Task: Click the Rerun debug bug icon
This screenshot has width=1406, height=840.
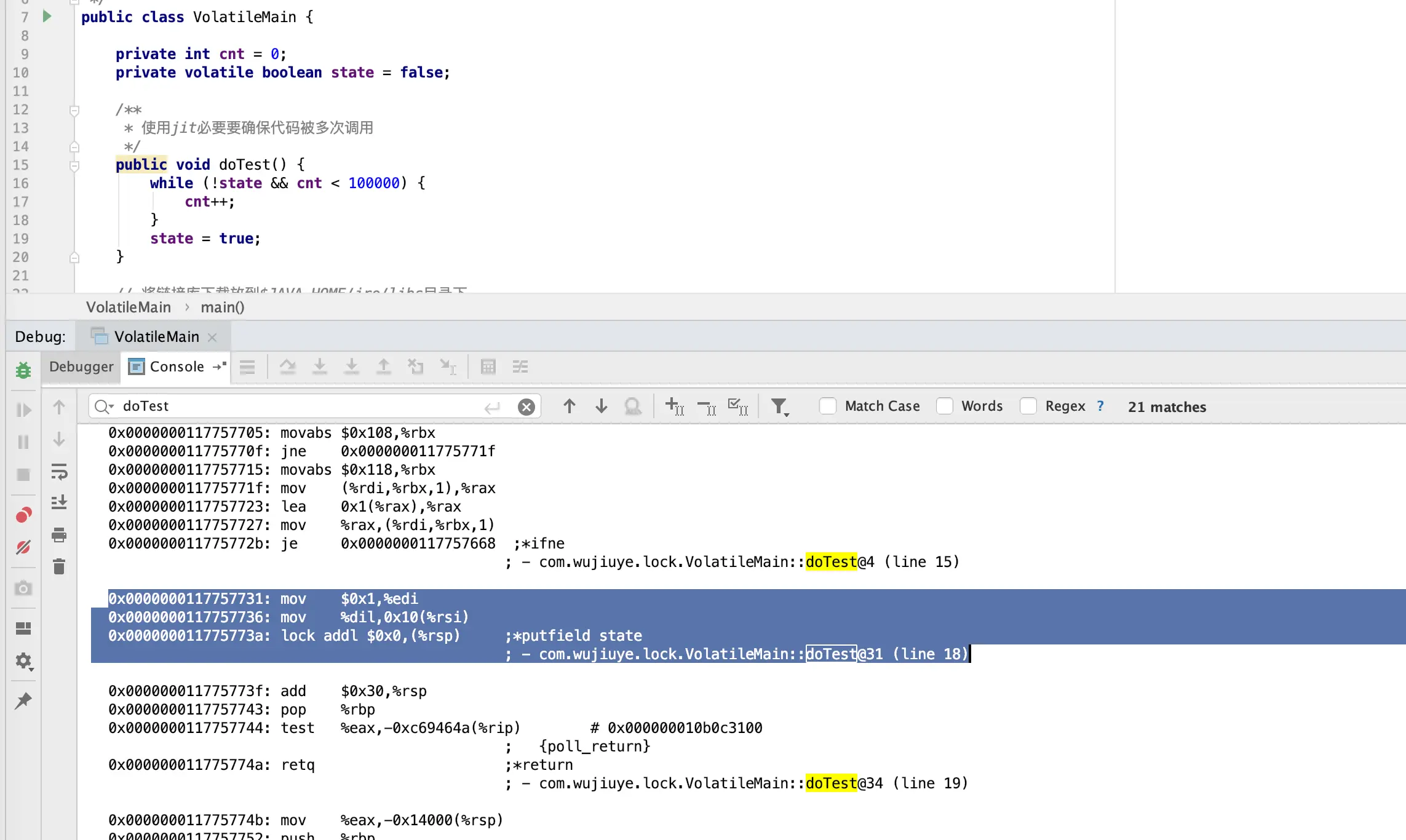Action: coord(23,370)
